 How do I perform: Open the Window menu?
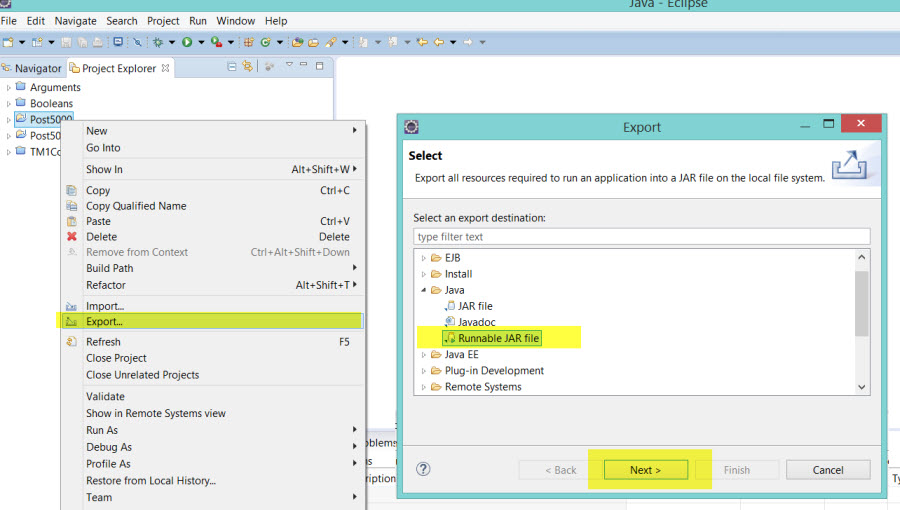point(235,21)
